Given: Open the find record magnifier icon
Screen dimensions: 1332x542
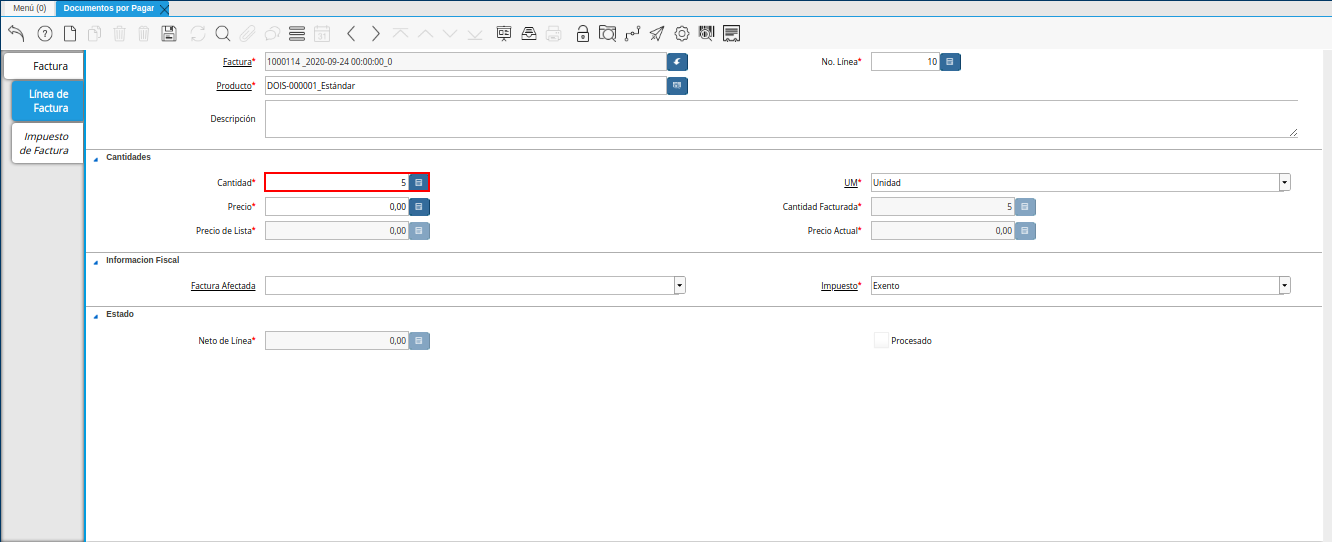Looking at the screenshot, I should (222, 33).
